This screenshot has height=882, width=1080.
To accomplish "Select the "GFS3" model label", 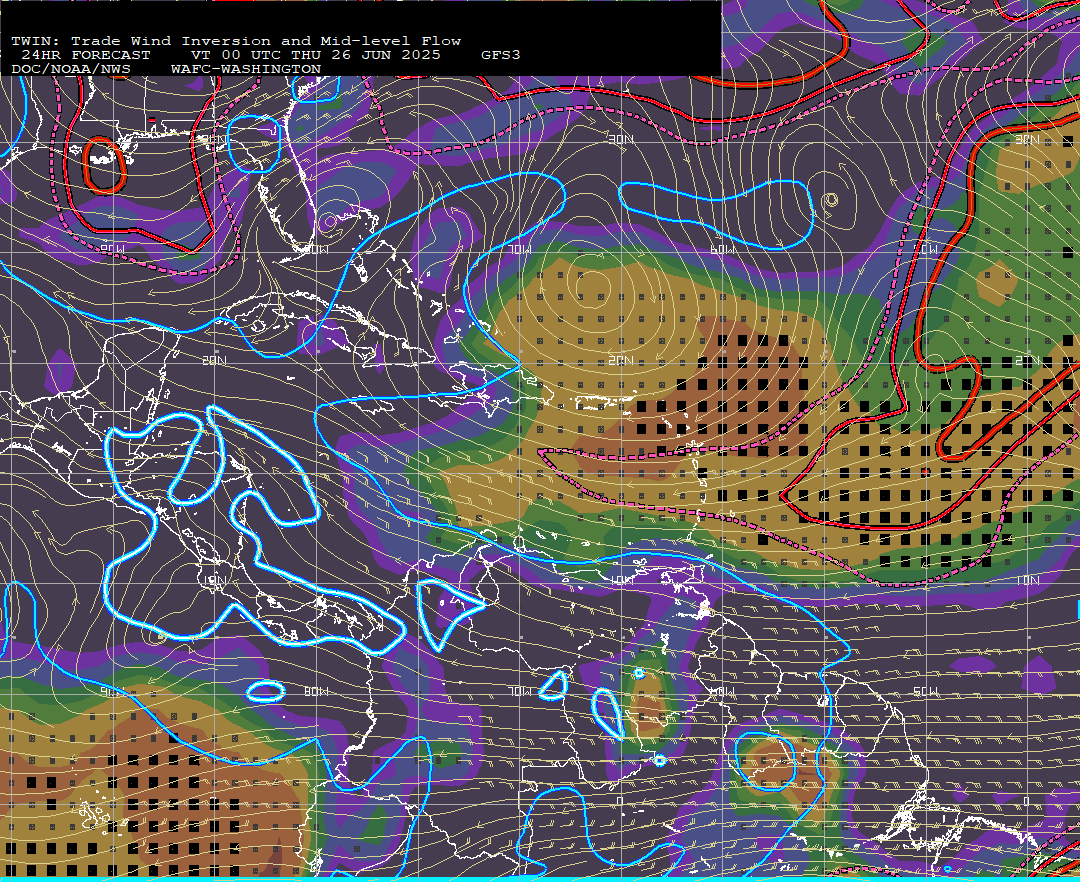I will click(501, 55).
